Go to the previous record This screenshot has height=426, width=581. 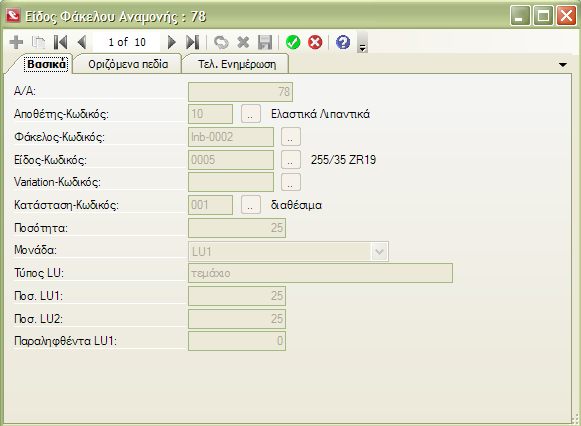point(82,42)
